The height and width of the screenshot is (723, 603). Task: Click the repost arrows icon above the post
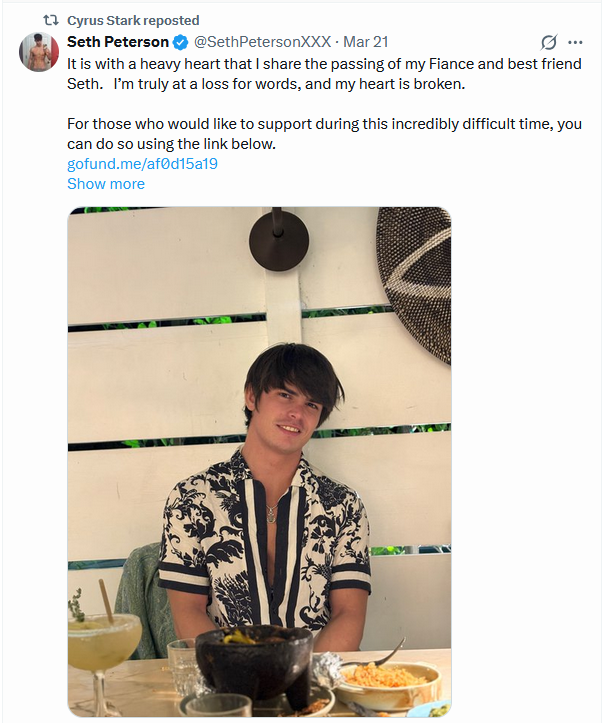click(x=53, y=20)
